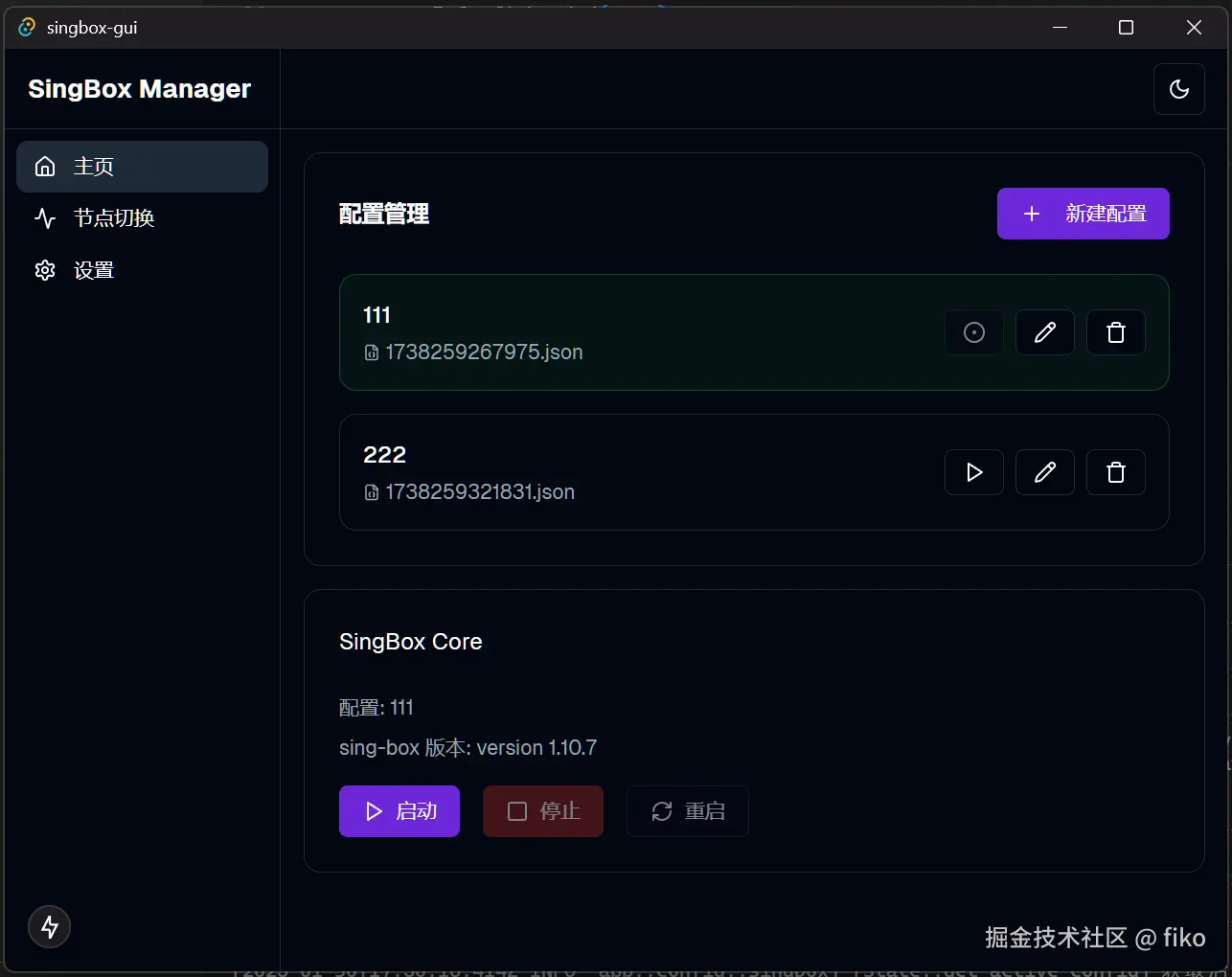Click the 1738259321831.json file name

click(480, 492)
